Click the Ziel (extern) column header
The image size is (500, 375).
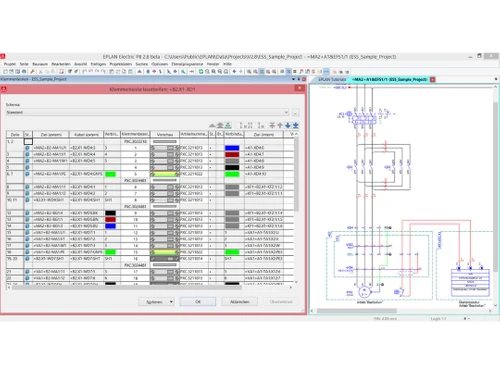(51, 134)
